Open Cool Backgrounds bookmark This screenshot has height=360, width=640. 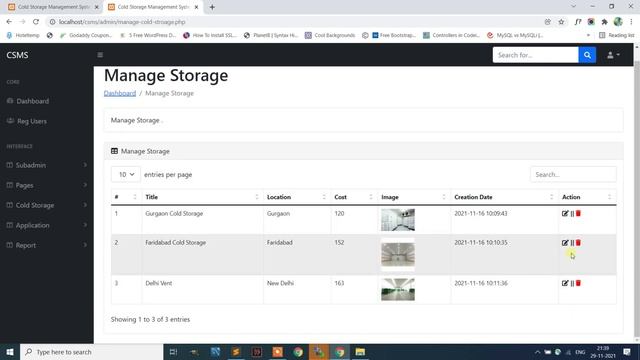pyautogui.click(x=330, y=35)
